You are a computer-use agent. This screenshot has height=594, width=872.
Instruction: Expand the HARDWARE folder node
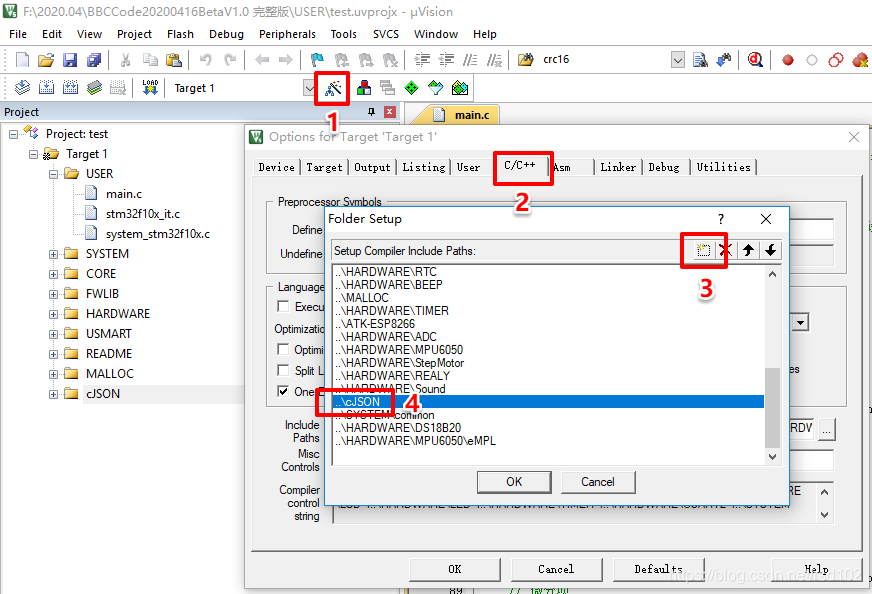pyautogui.click(x=53, y=314)
